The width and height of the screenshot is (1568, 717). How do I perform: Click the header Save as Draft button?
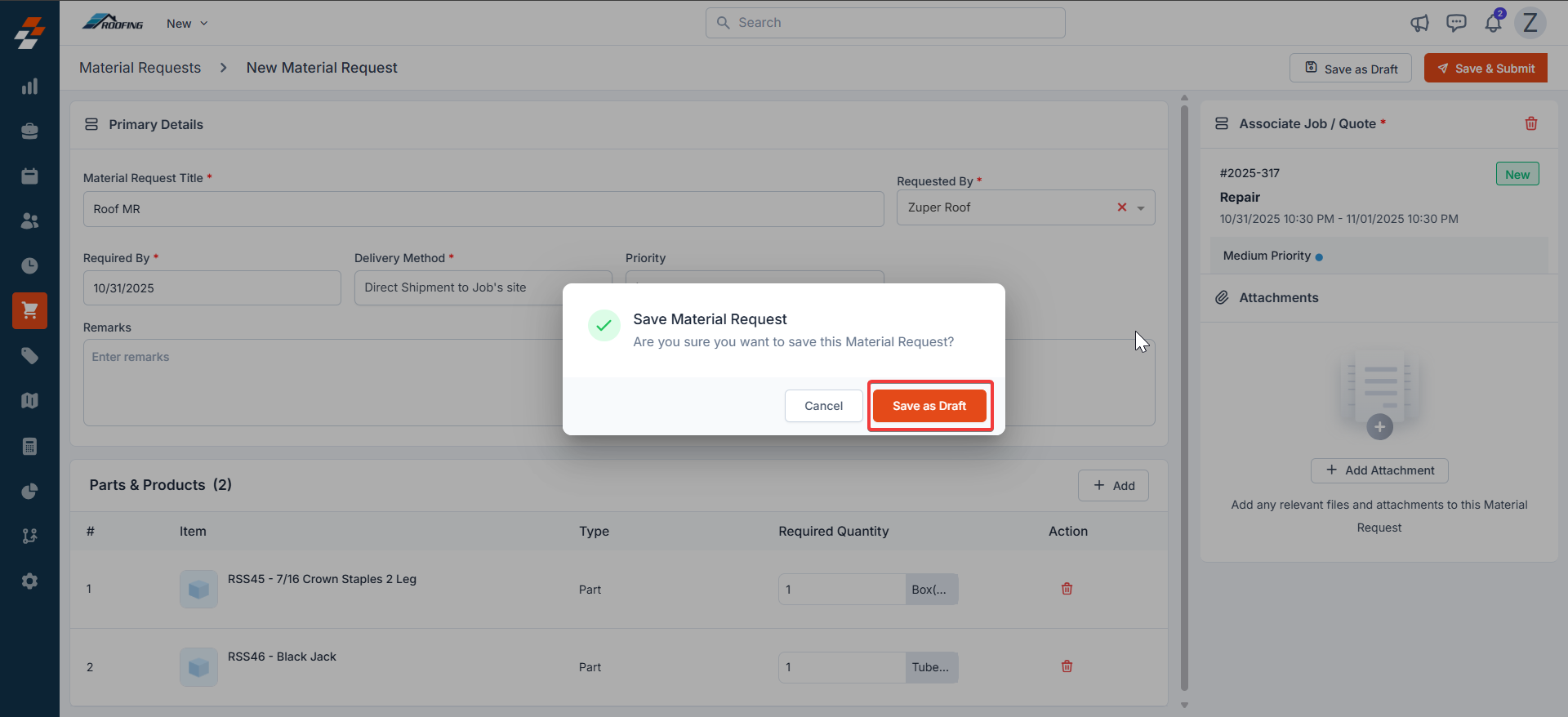pyautogui.click(x=1351, y=68)
